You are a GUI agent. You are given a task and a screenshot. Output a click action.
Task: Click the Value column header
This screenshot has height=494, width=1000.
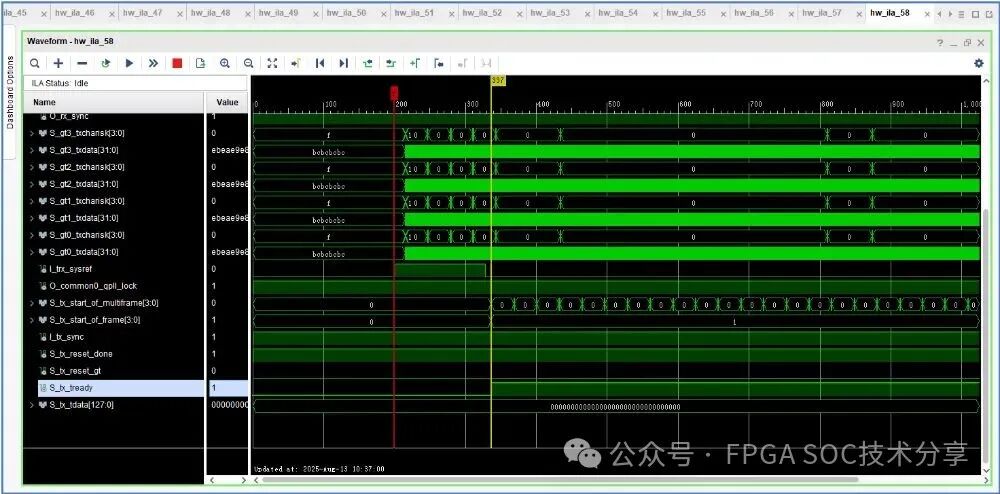click(x=227, y=102)
